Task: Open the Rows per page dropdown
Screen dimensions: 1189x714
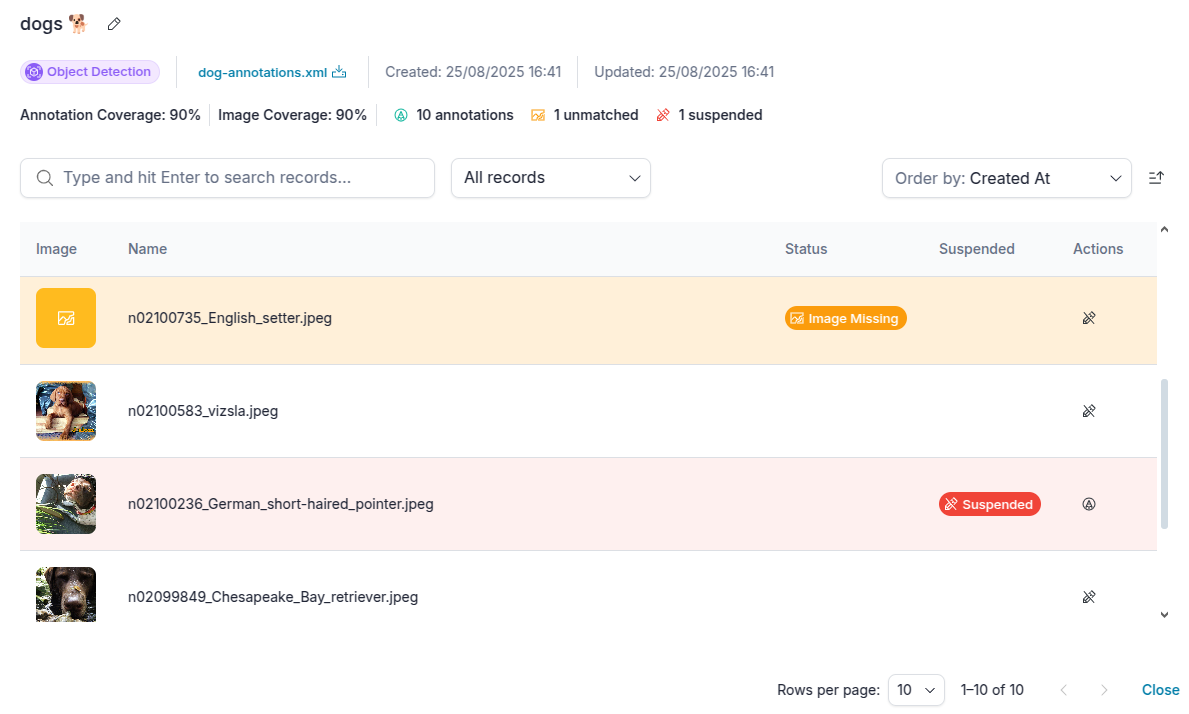Action: (916, 691)
